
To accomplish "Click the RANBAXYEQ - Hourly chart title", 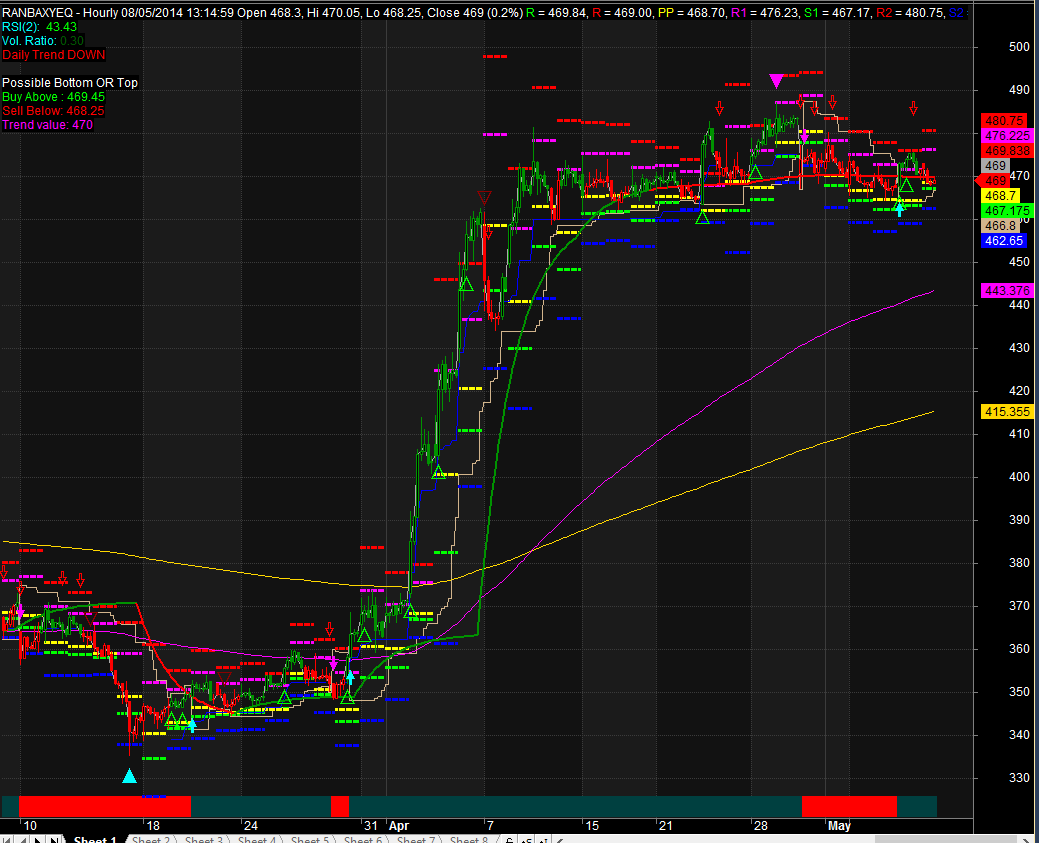I will [60, 13].
